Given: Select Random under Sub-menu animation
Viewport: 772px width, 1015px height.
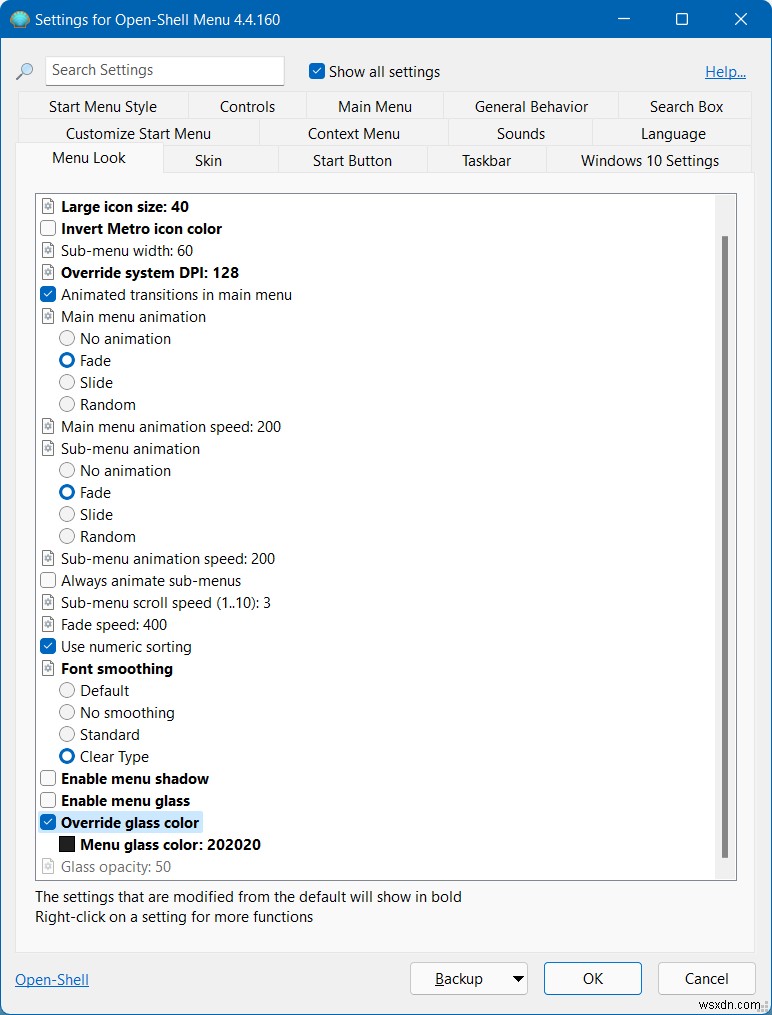Looking at the screenshot, I should coord(67,537).
